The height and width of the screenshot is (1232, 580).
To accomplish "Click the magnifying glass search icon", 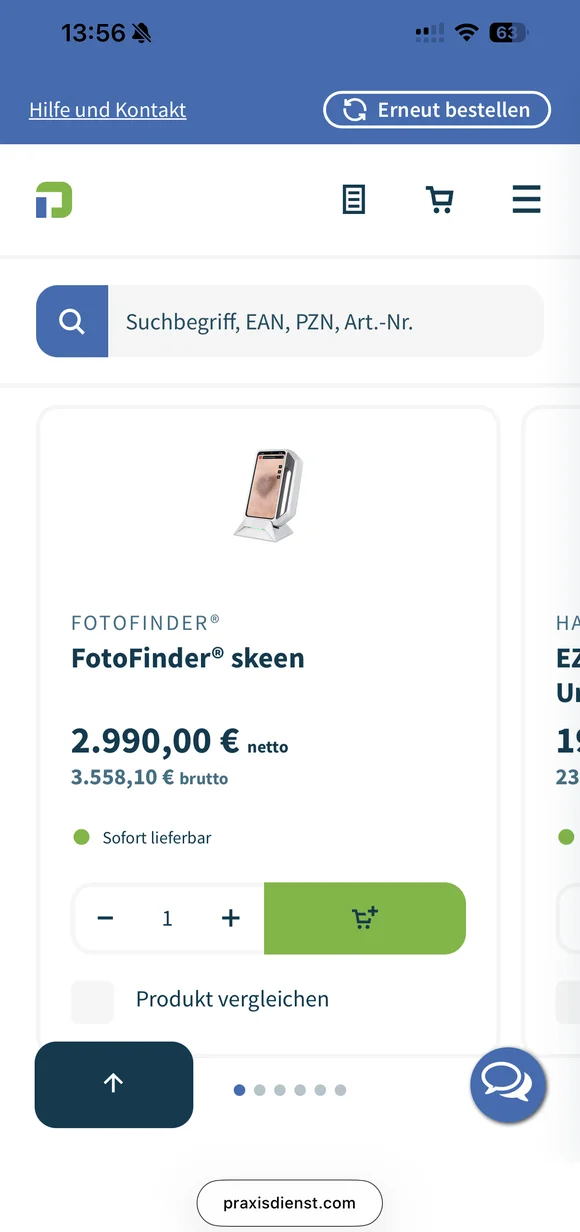I will [71, 321].
